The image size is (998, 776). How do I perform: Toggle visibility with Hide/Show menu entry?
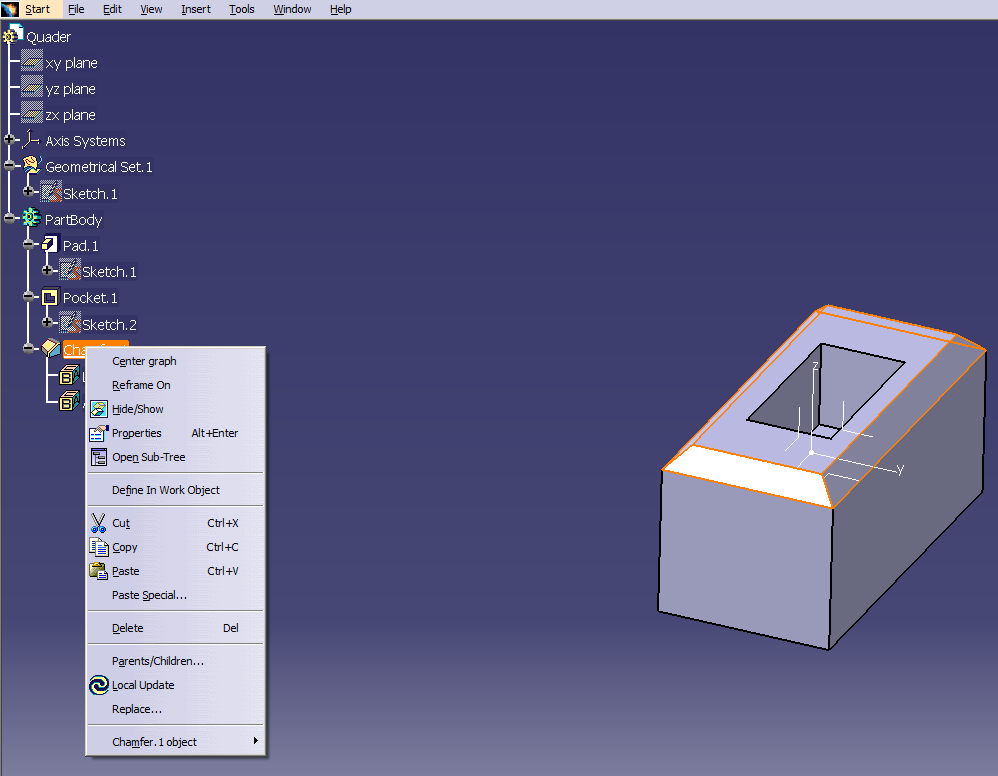pos(138,409)
